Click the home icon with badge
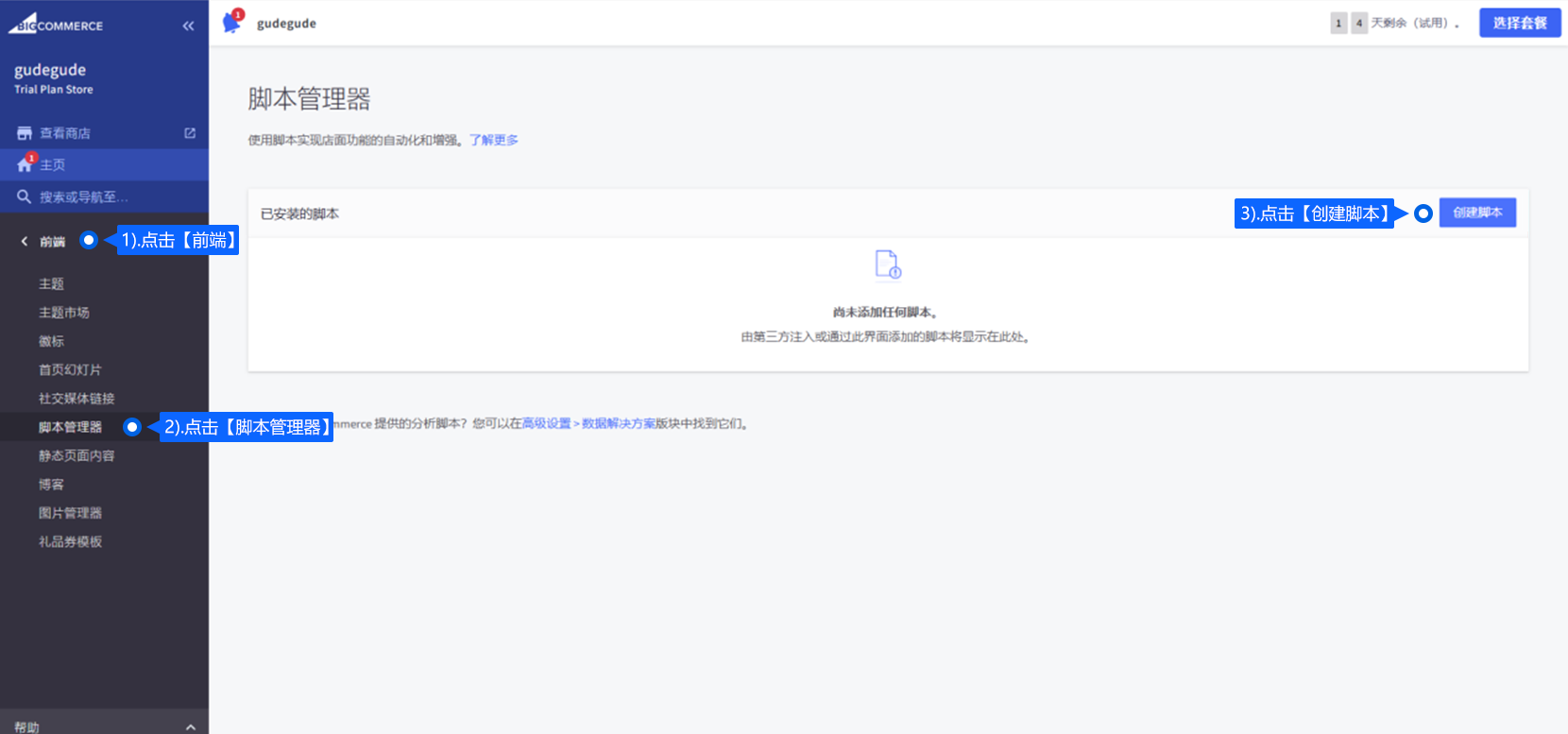Screen dimensions: 1568x734 (25, 164)
